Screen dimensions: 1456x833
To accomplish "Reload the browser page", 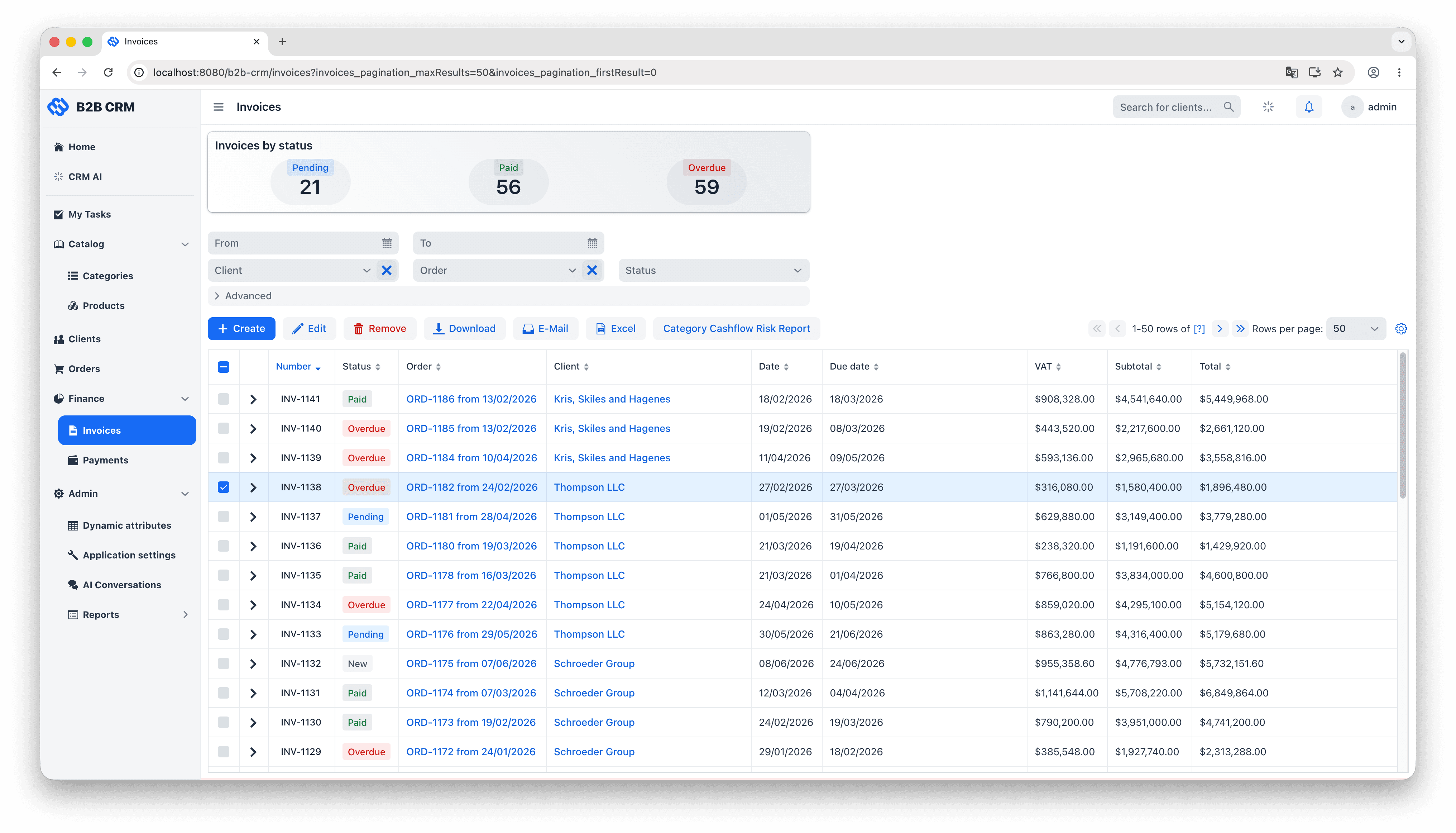I will click(108, 73).
